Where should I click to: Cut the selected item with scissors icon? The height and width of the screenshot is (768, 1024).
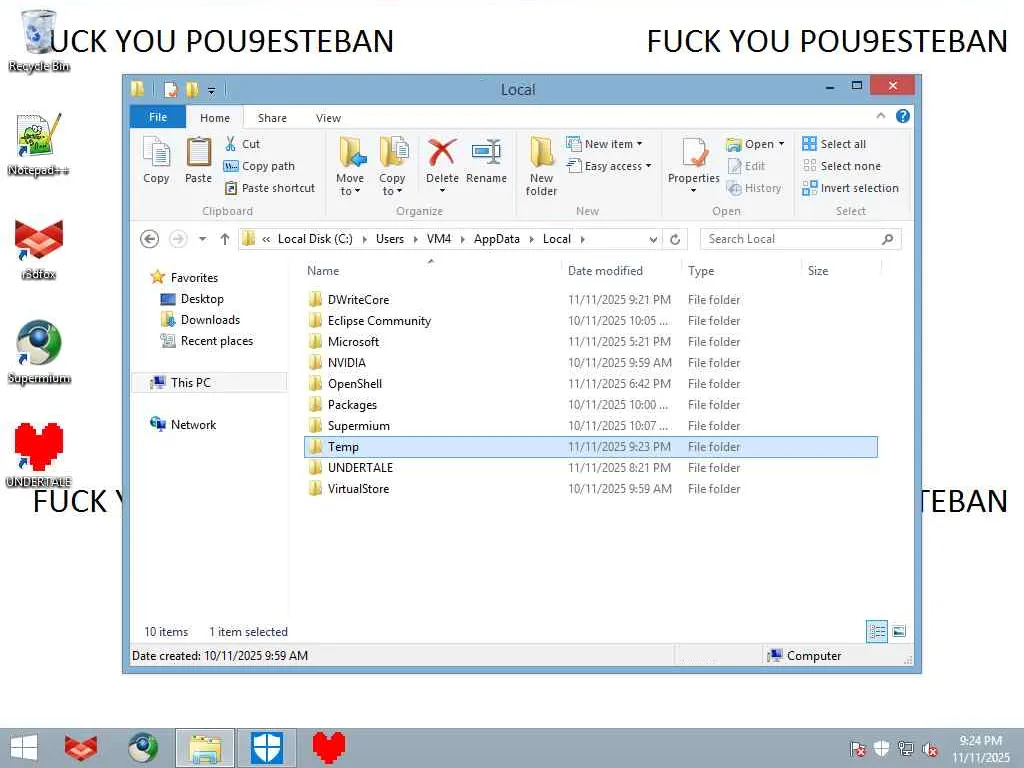click(242, 144)
